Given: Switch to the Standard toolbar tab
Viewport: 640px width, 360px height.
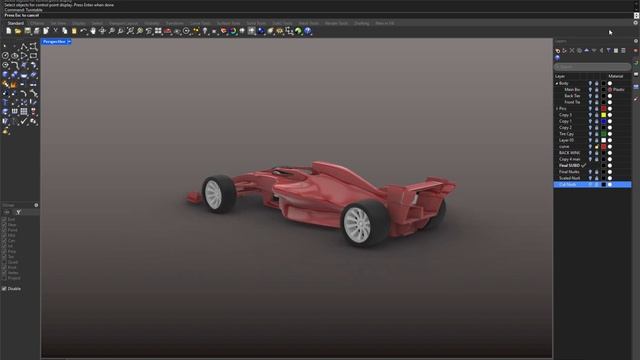Looking at the screenshot, I should [16, 23].
